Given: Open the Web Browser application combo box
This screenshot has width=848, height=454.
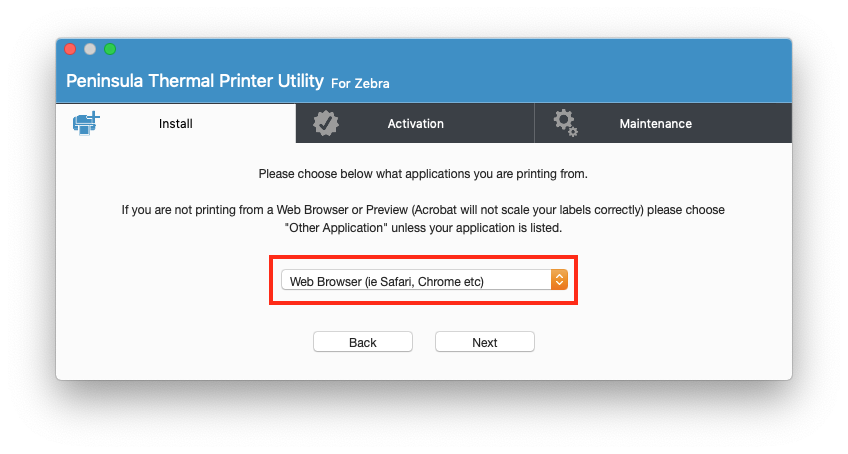Looking at the screenshot, I should [x=424, y=280].
